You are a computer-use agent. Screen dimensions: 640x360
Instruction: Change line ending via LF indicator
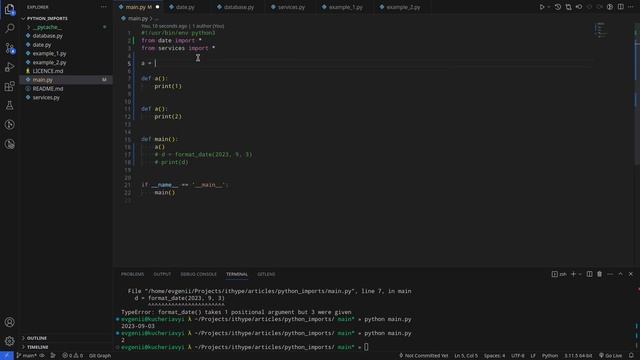pyautogui.click(x=533, y=356)
